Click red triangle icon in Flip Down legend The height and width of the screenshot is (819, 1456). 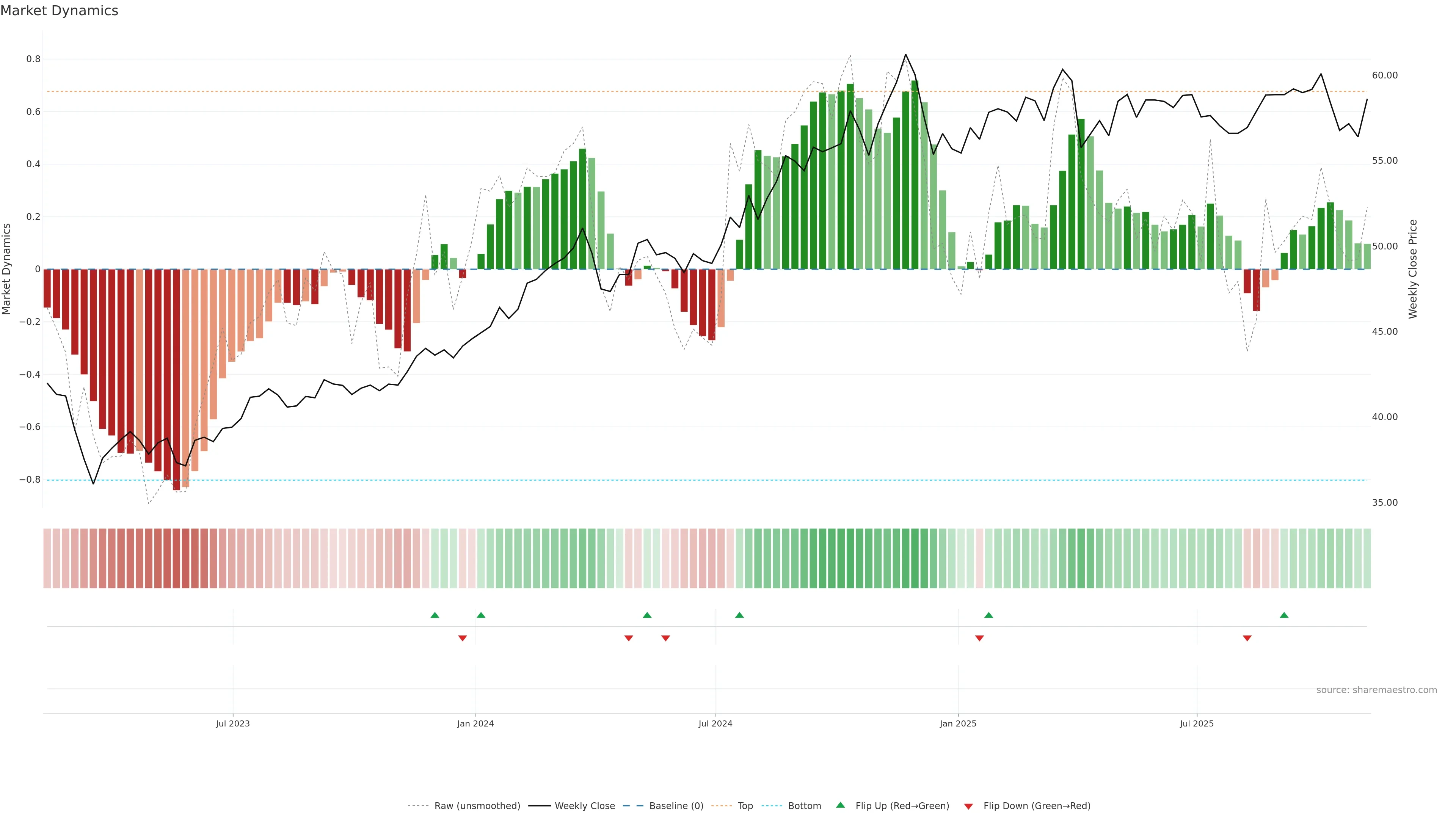pyautogui.click(x=968, y=806)
